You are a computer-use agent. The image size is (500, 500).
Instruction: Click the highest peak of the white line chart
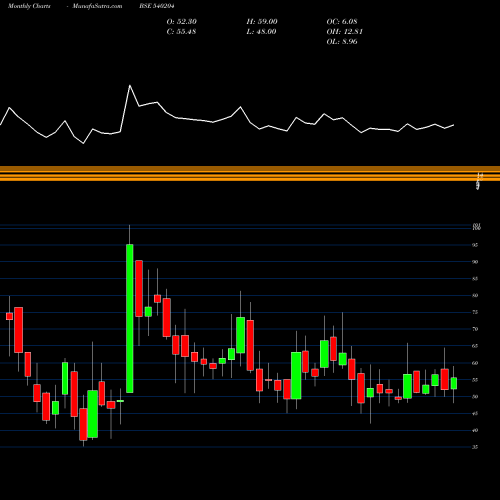click(x=130, y=86)
